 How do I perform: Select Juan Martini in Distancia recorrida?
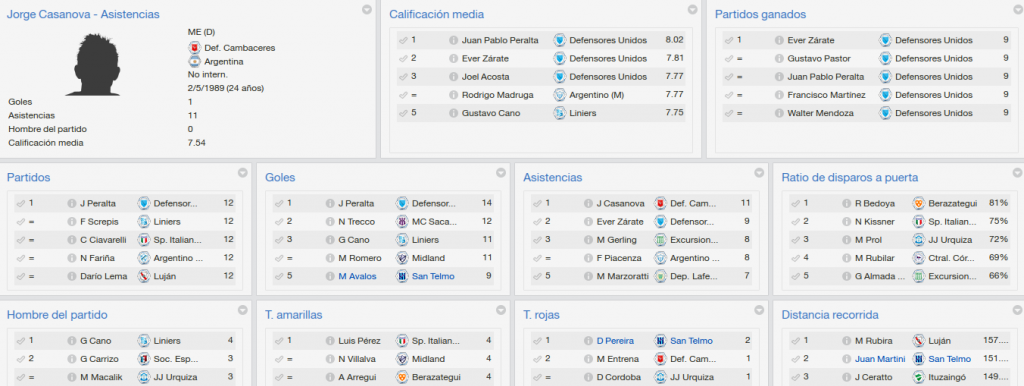[x=880, y=359]
